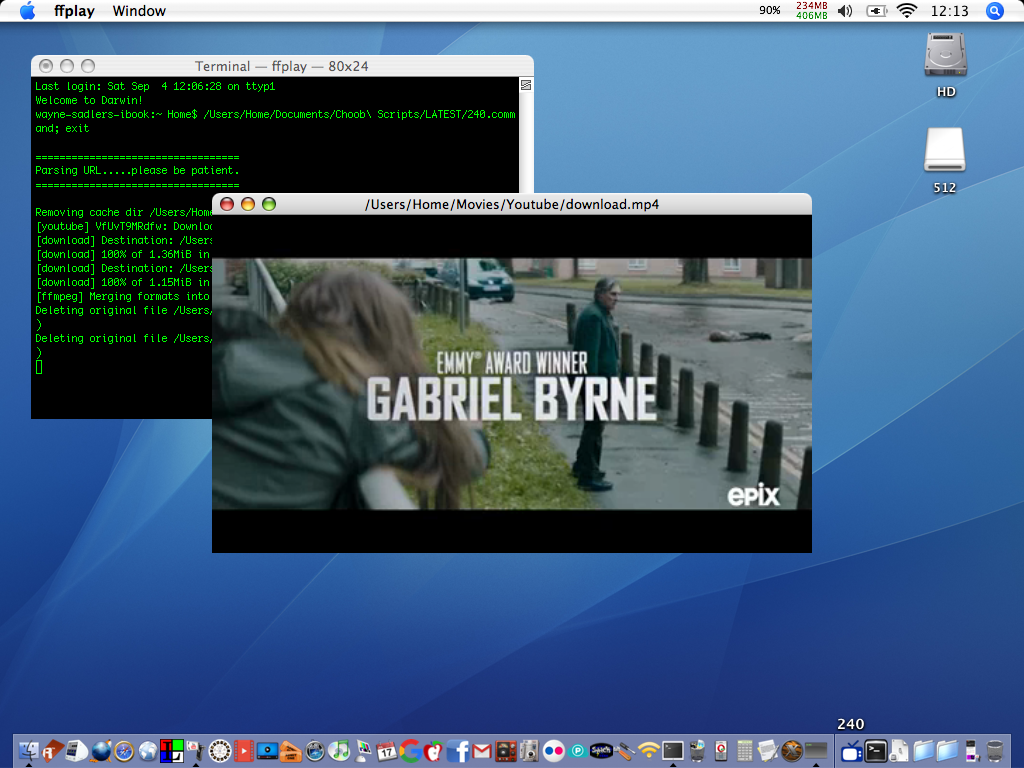Image resolution: width=1024 pixels, height=768 pixels.
Task: Open the globe network icon in dock
Action: [148, 751]
